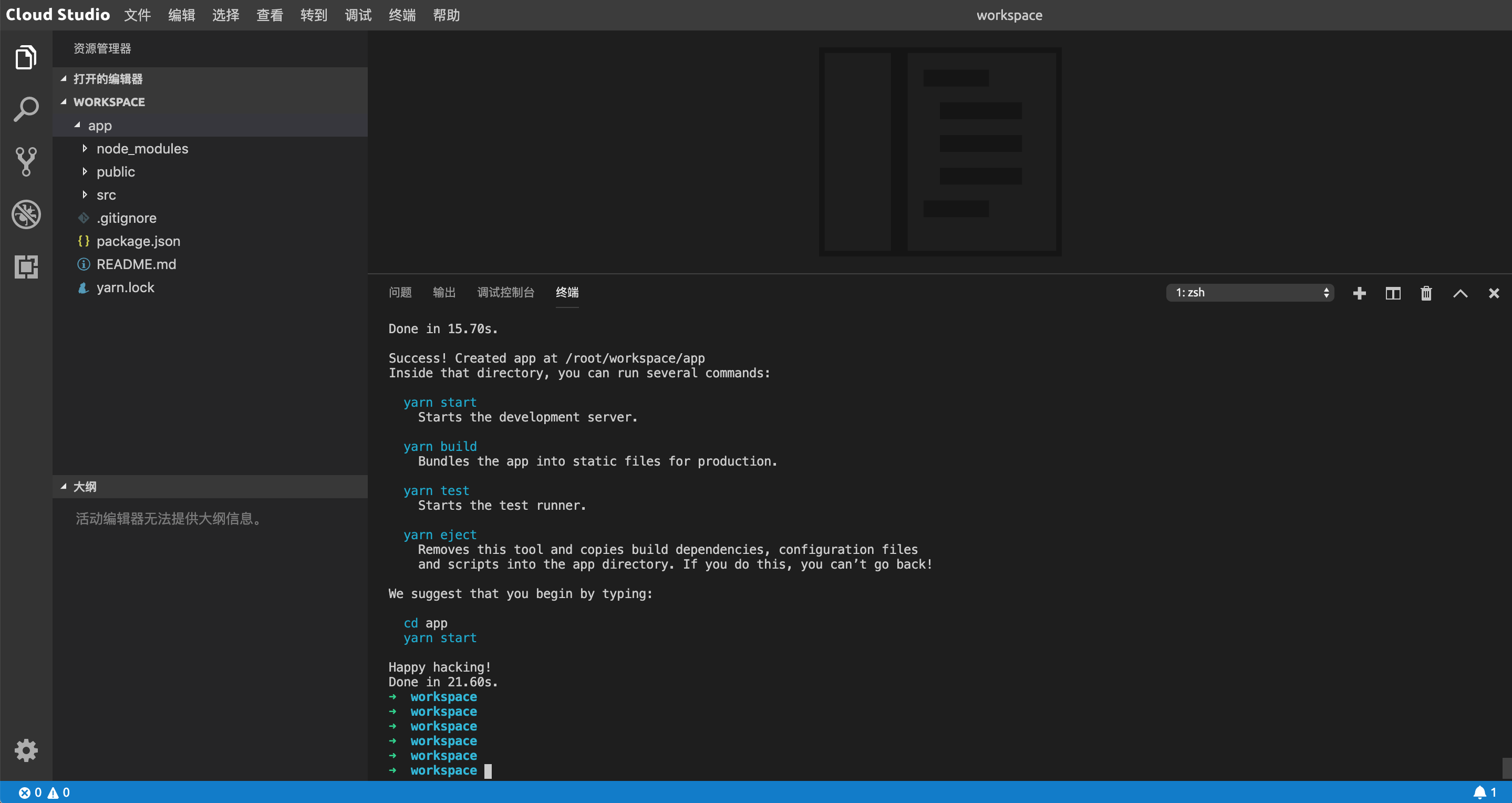Image resolution: width=1512 pixels, height=803 pixels.
Task: Click the Extensions icon in activity bar
Action: pos(26,267)
